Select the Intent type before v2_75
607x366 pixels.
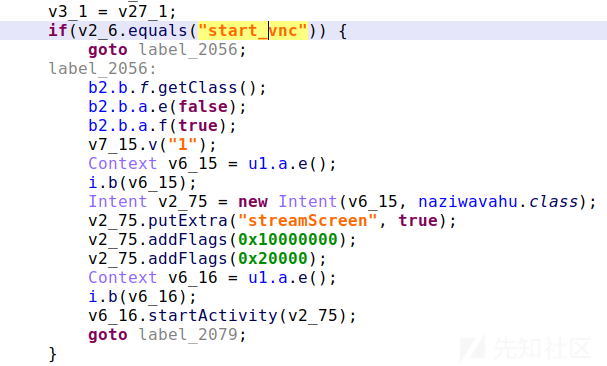(118, 201)
